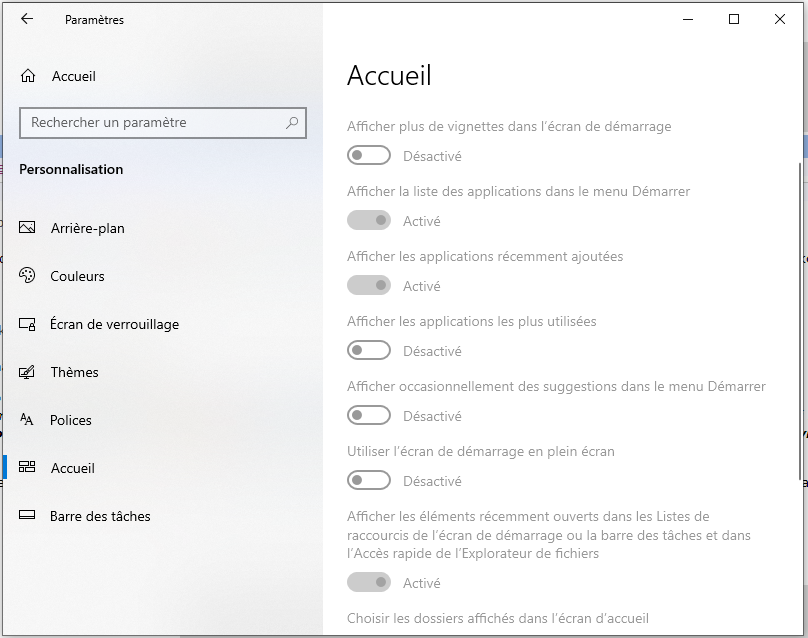The image size is (808, 638).
Task: Click the search magnifier icon
Action: [292, 123]
